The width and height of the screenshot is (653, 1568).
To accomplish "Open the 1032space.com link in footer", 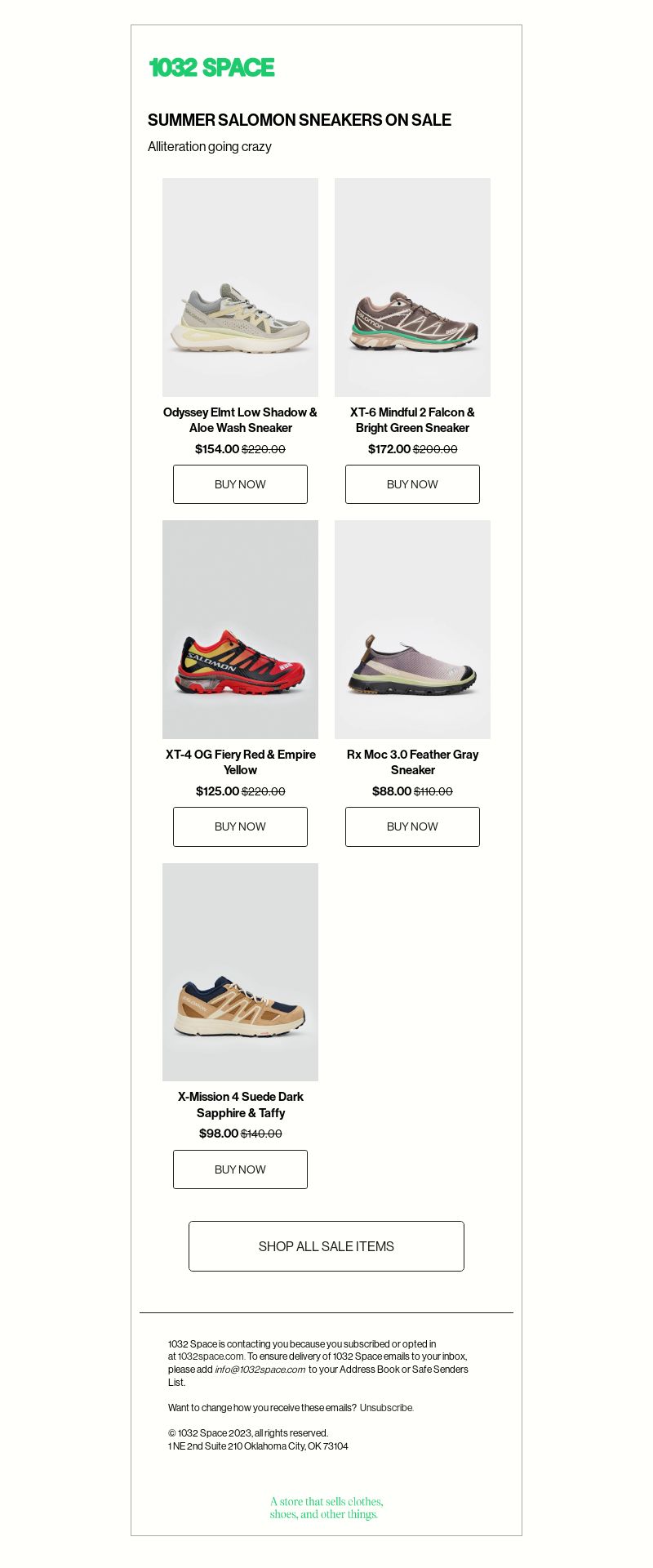I will 211,1356.
